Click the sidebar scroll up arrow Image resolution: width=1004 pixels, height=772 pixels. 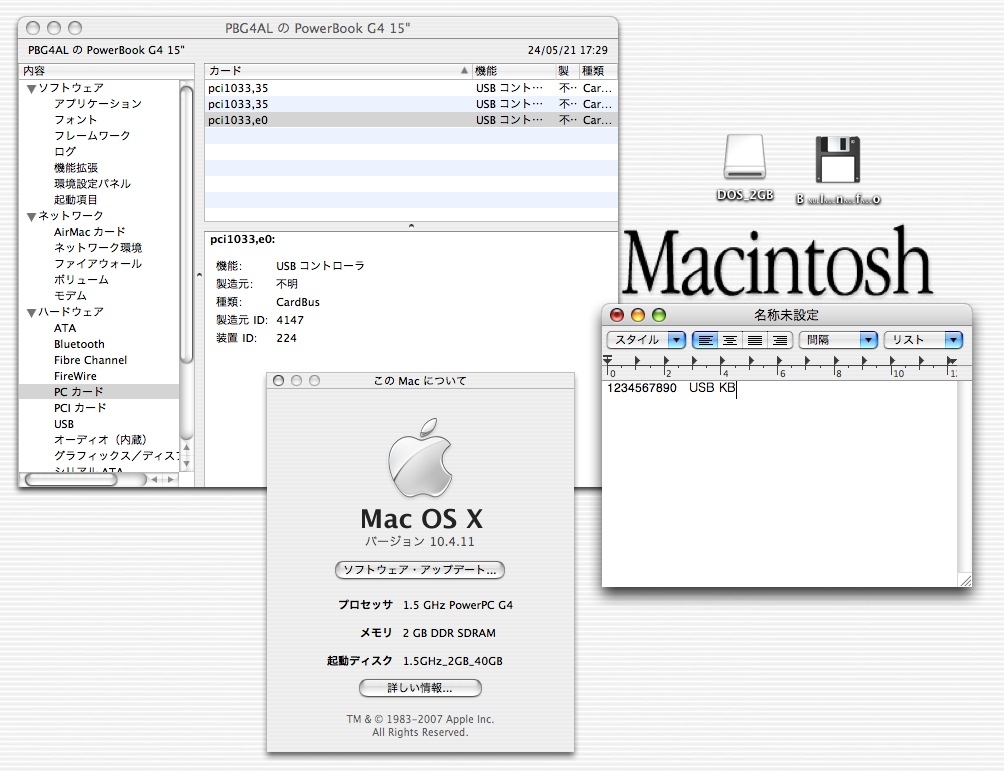tap(186, 447)
